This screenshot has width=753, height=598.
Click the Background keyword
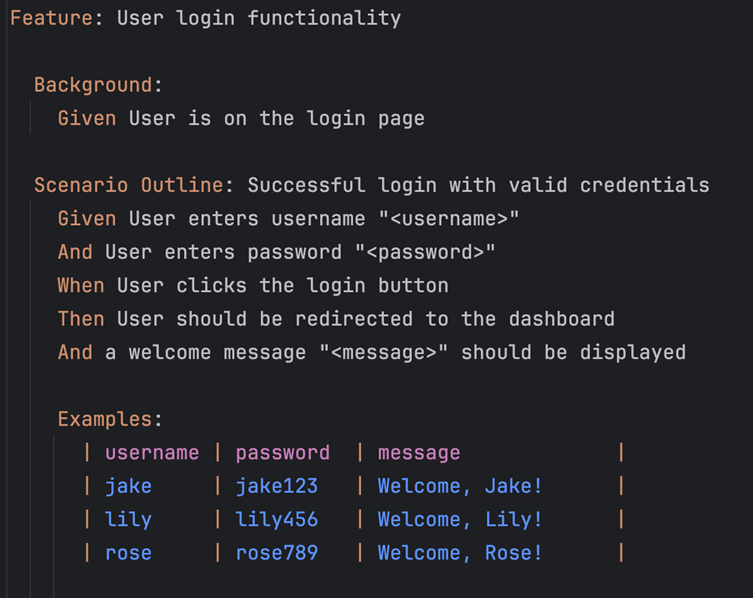click(x=93, y=85)
